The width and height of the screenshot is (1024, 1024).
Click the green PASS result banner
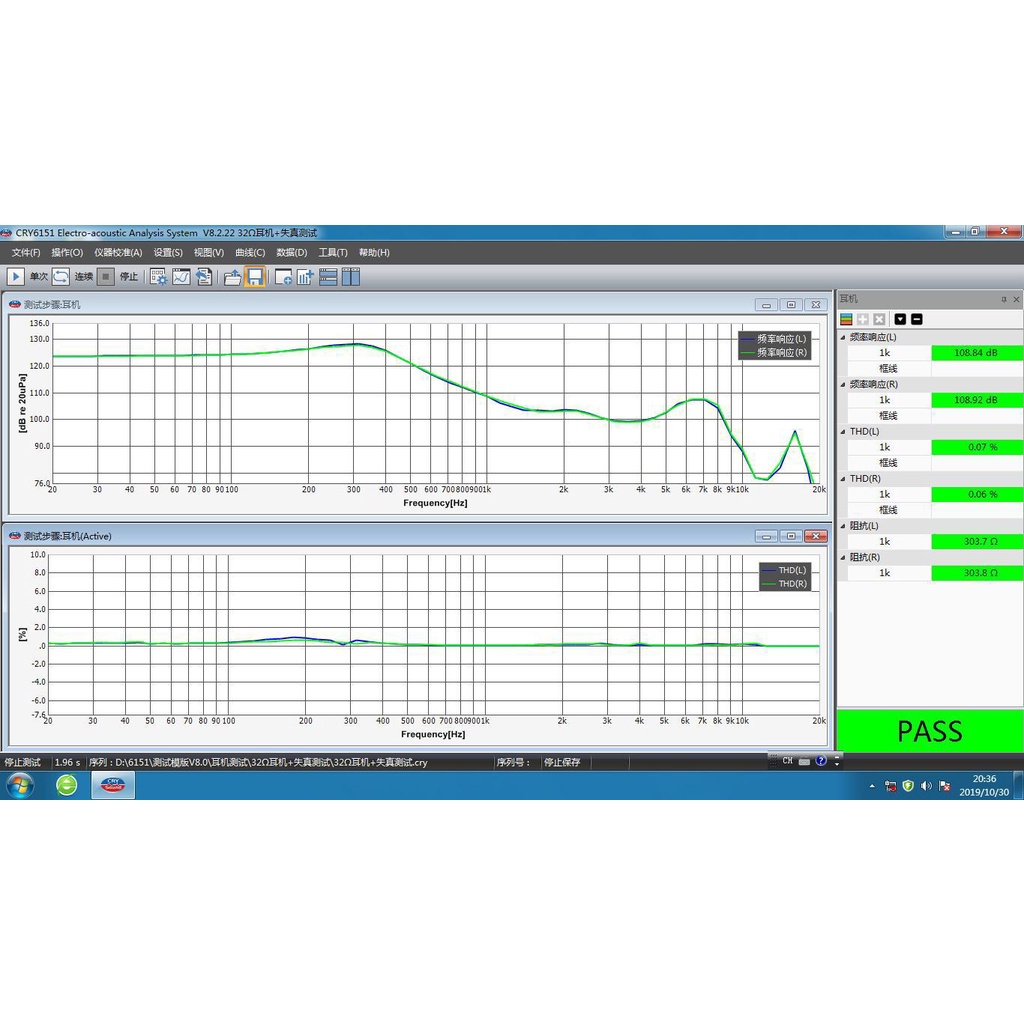click(x=929, y=731)
